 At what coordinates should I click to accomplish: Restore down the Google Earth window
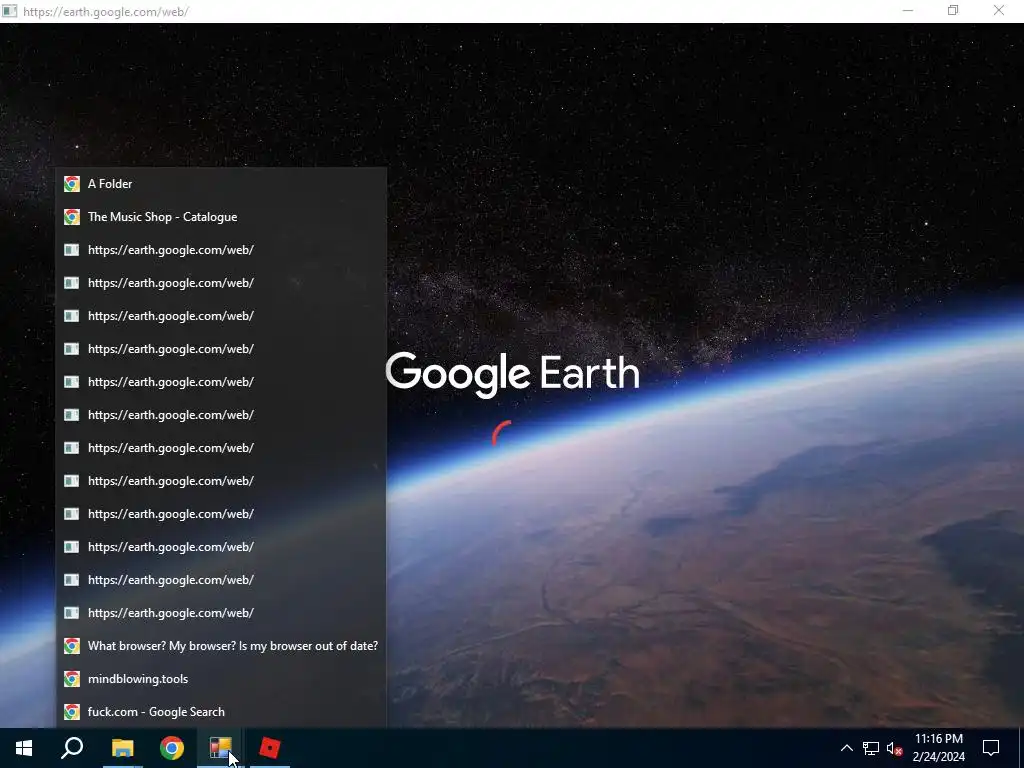(953, 11)
